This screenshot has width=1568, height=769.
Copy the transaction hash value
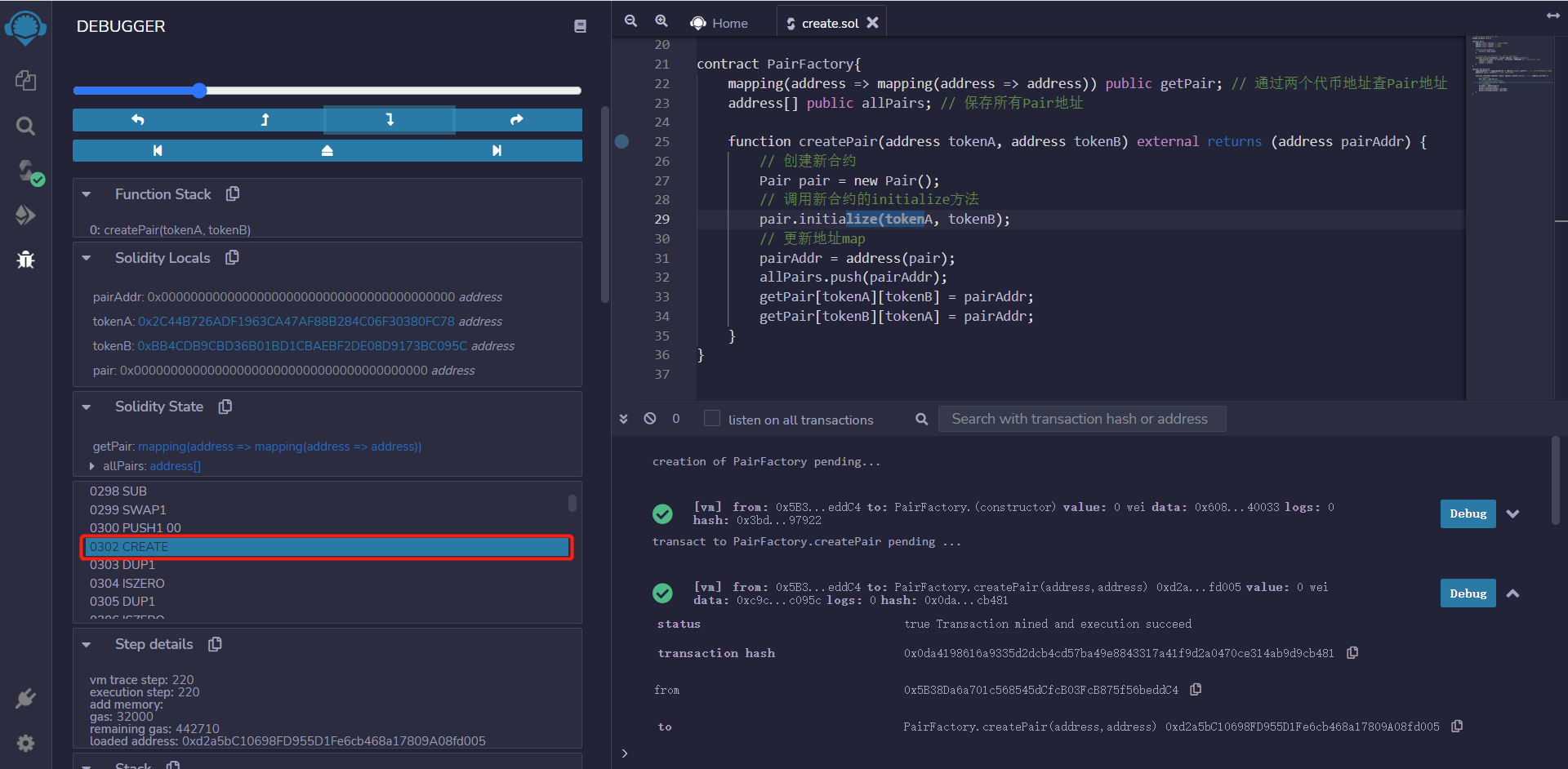click(x=1352, y=653)
